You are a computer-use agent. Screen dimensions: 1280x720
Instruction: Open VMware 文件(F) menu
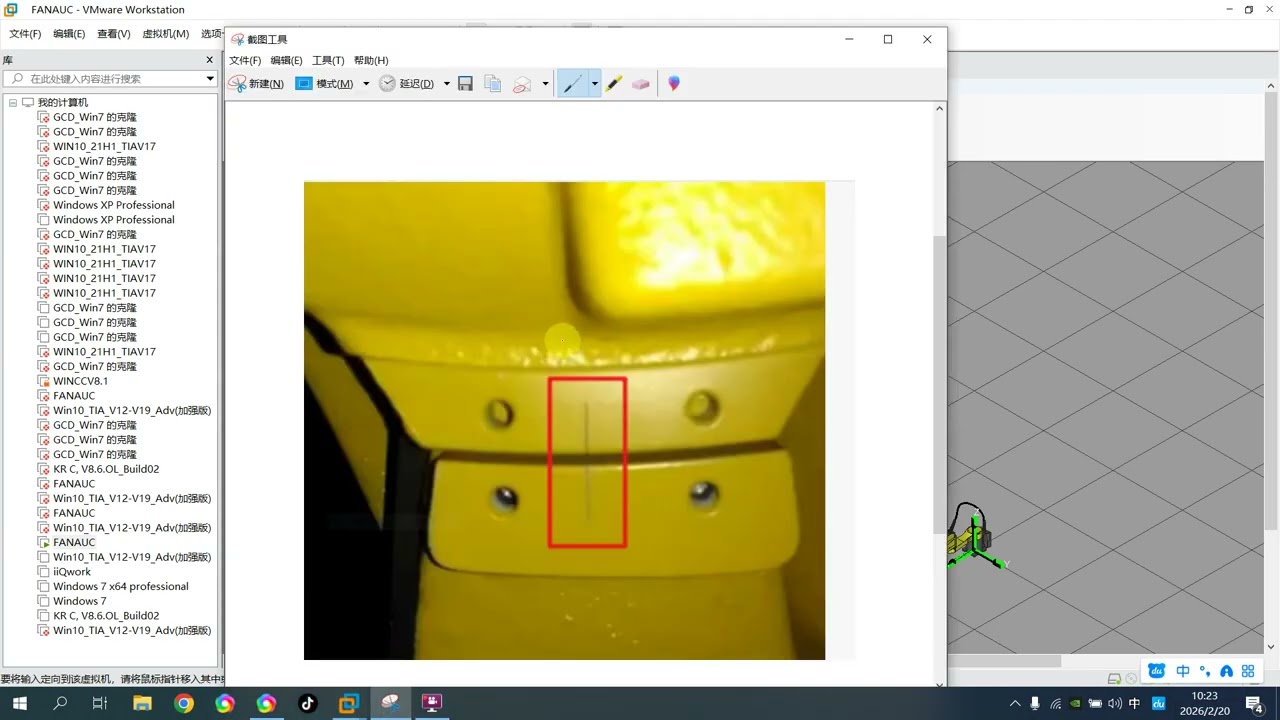[x=25, y=34]
